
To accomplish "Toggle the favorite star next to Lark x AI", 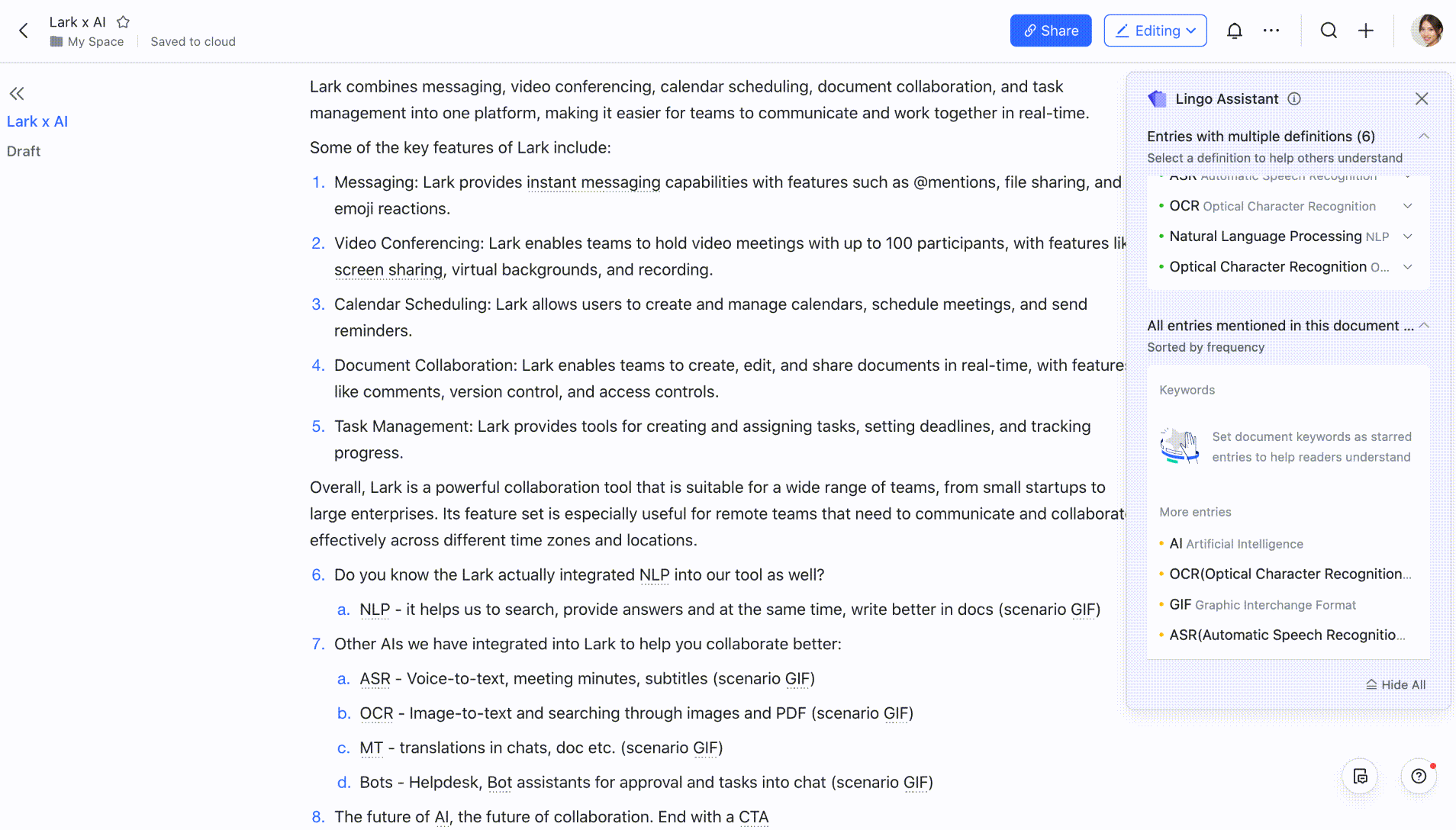I will [x=122, y=22].
